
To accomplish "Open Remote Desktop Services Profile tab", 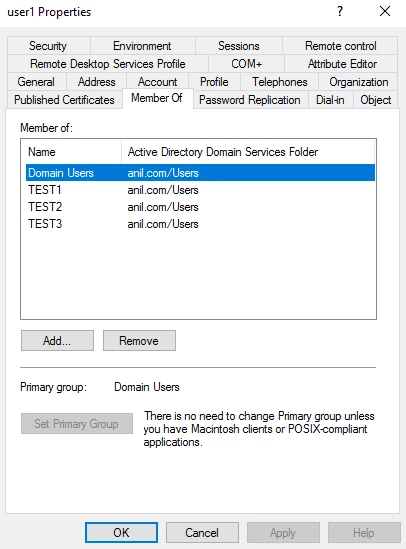I will click(x=108, y=64).
